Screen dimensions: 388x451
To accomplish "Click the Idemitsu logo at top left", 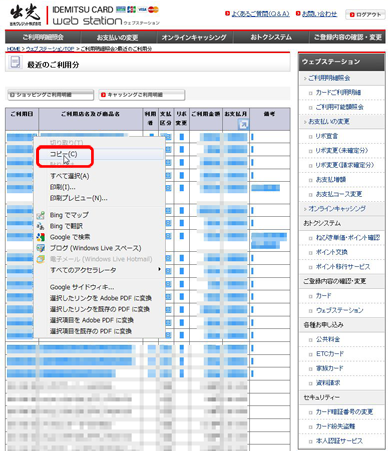I will [x=25, y=15].
